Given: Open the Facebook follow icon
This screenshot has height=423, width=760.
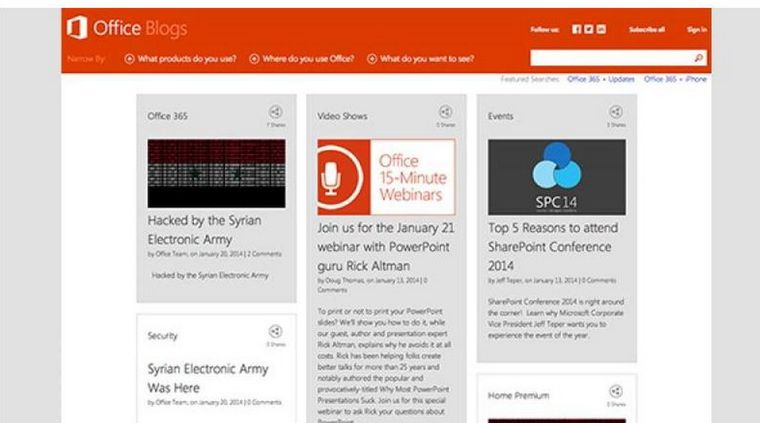Looking at the screenshot, I should pyautogui.click(x=576, y=30).
